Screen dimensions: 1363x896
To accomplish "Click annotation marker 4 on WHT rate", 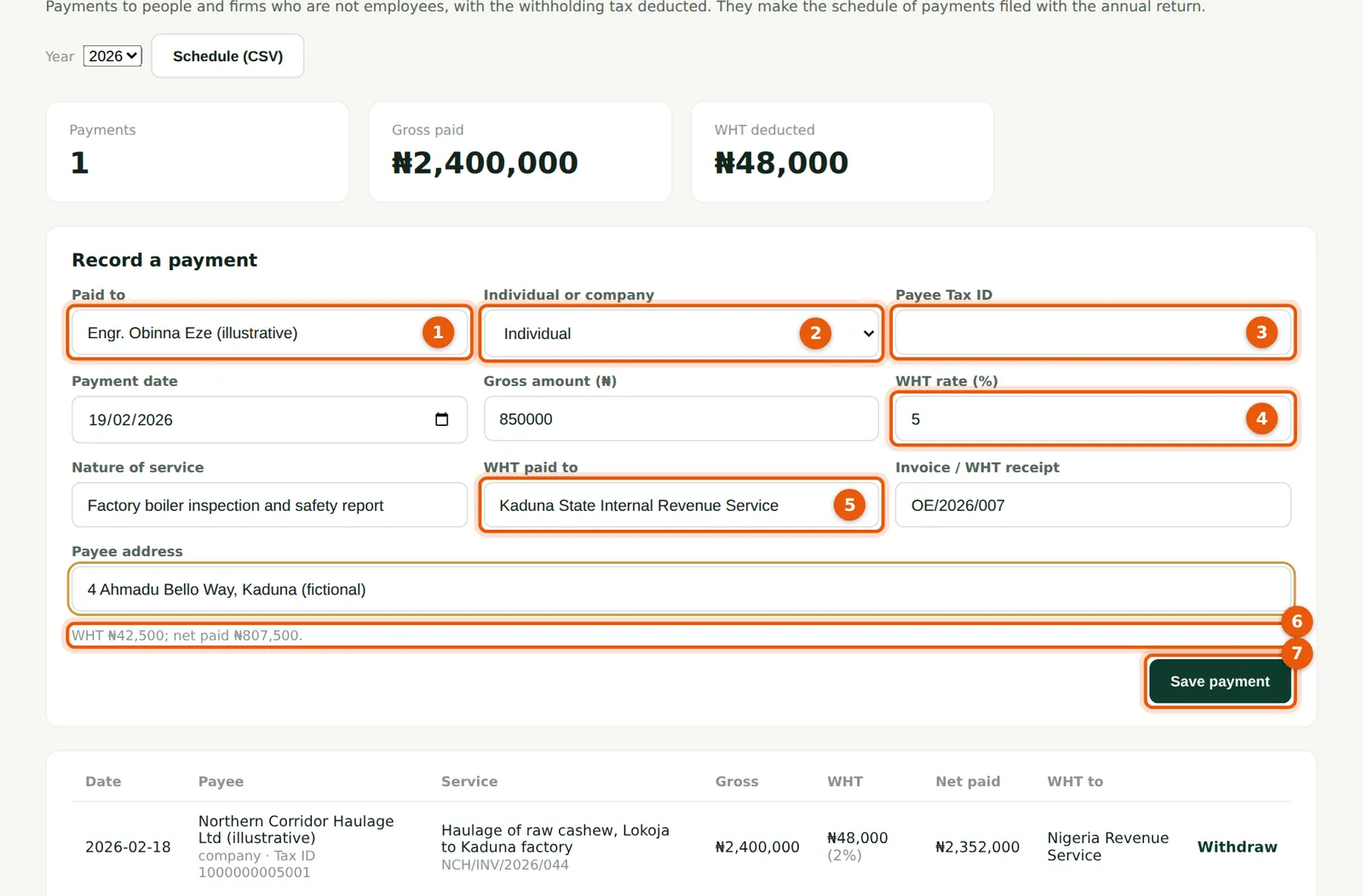I will [x=1262, y=418].
